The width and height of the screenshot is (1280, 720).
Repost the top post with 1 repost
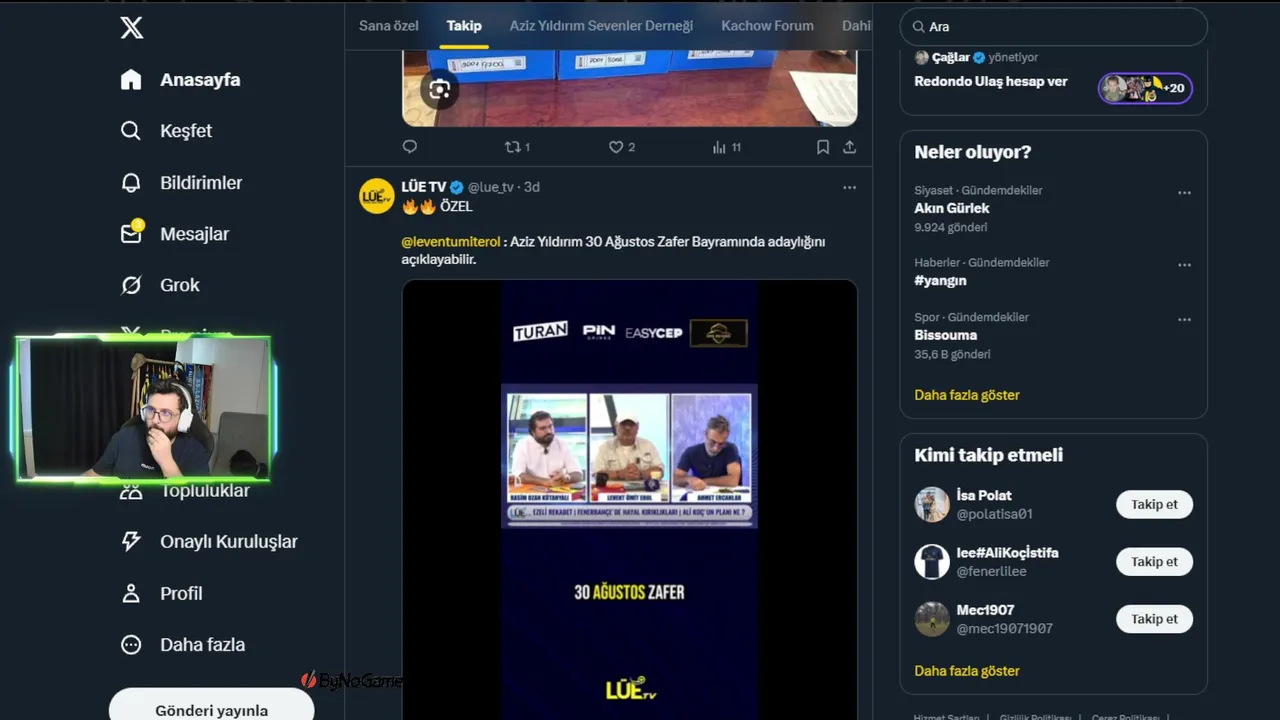coord(517,147)
